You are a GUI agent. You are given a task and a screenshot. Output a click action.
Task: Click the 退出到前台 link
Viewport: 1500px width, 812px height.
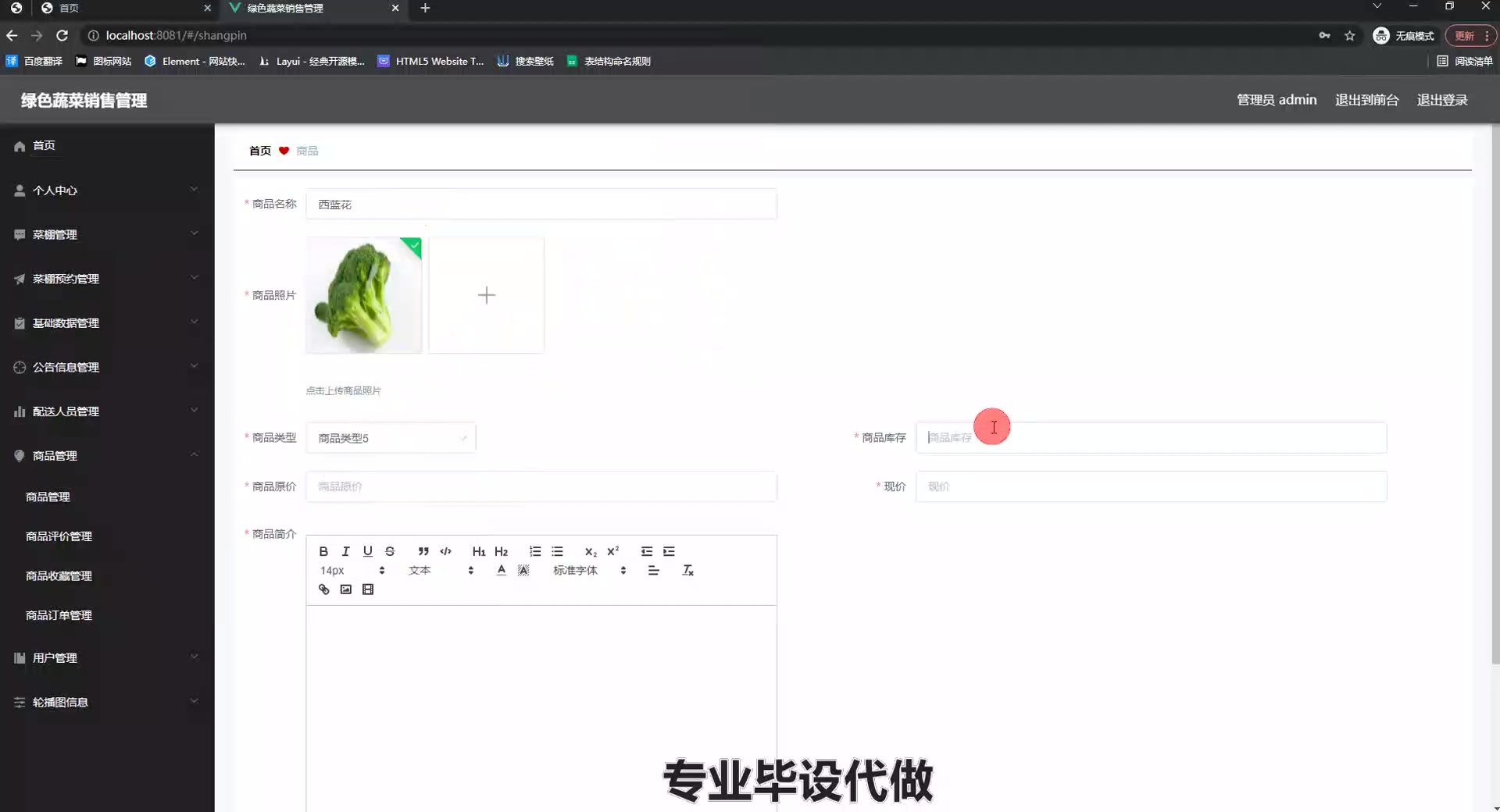pyautogui.click(x=1366, y=100)
